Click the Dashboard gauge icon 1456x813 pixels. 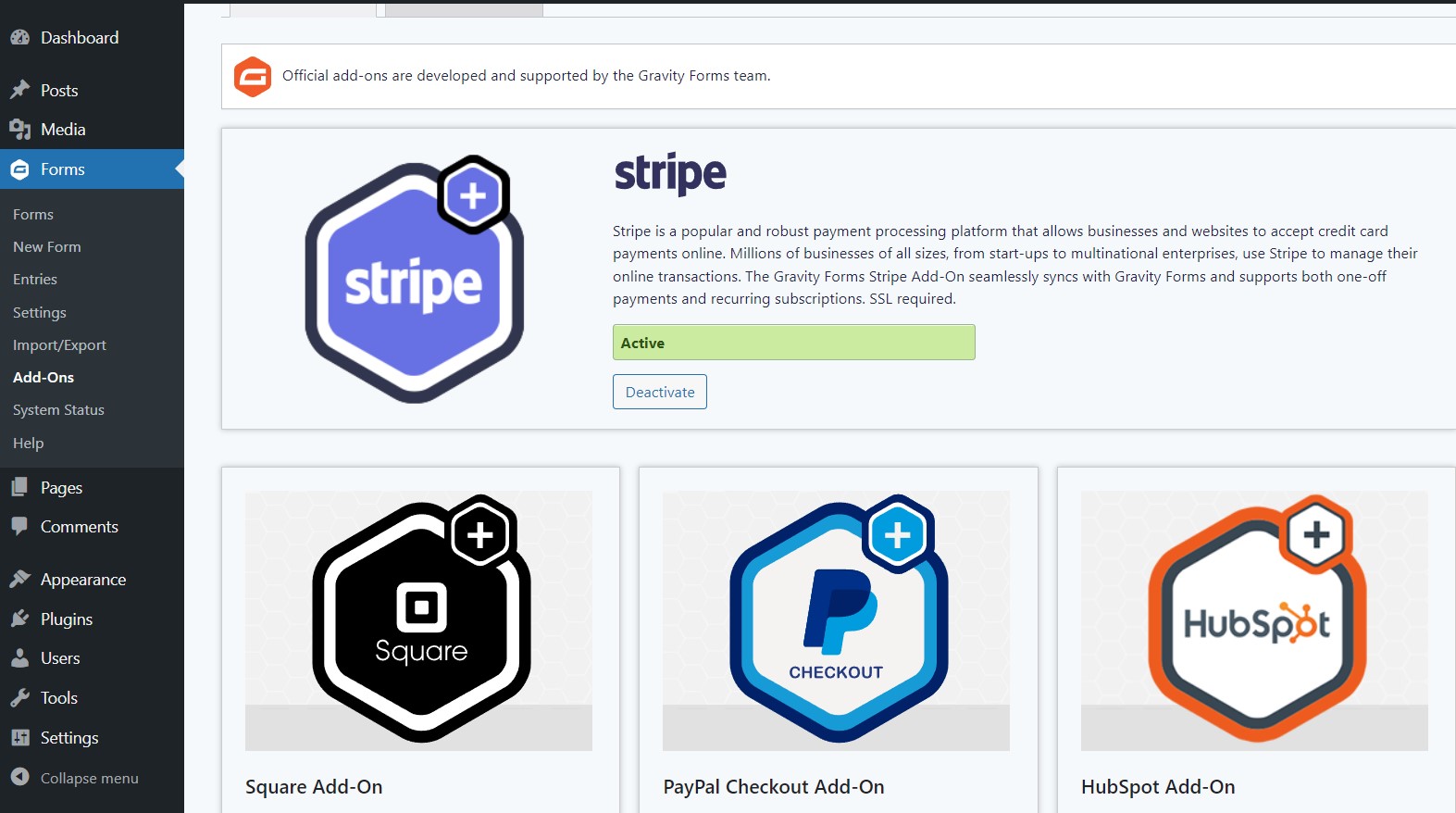tap(19, 38)
